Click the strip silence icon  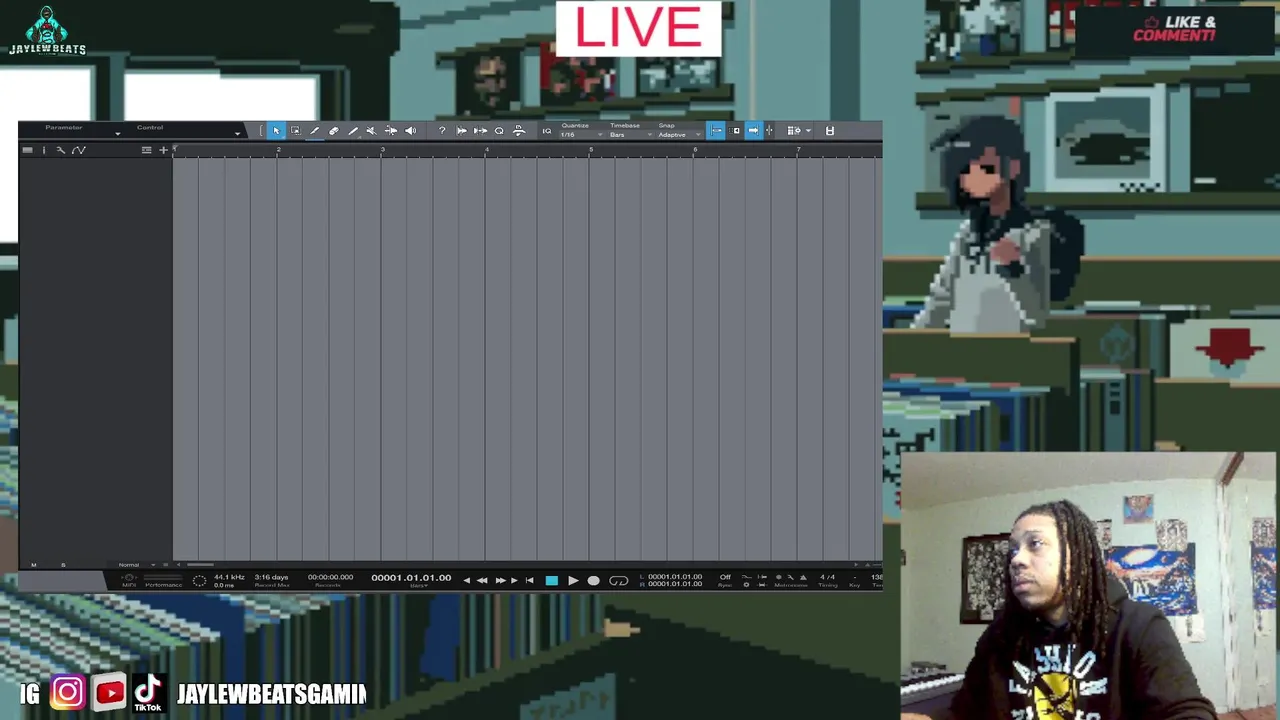point(518,131)
